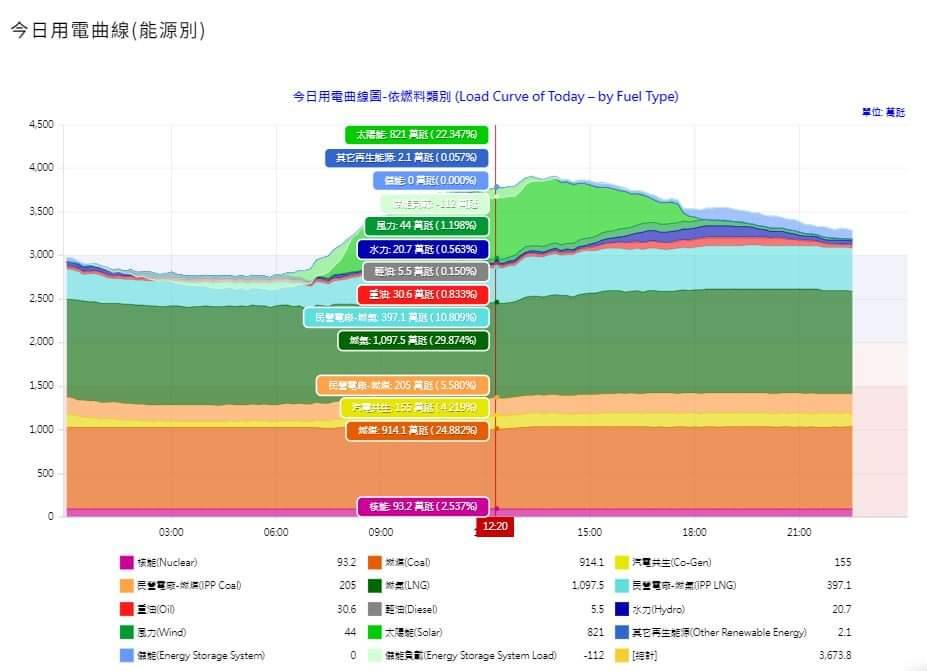
Task: Toggle the Other Renewable Energy legend swatch
Action: [x=621, y=632]
